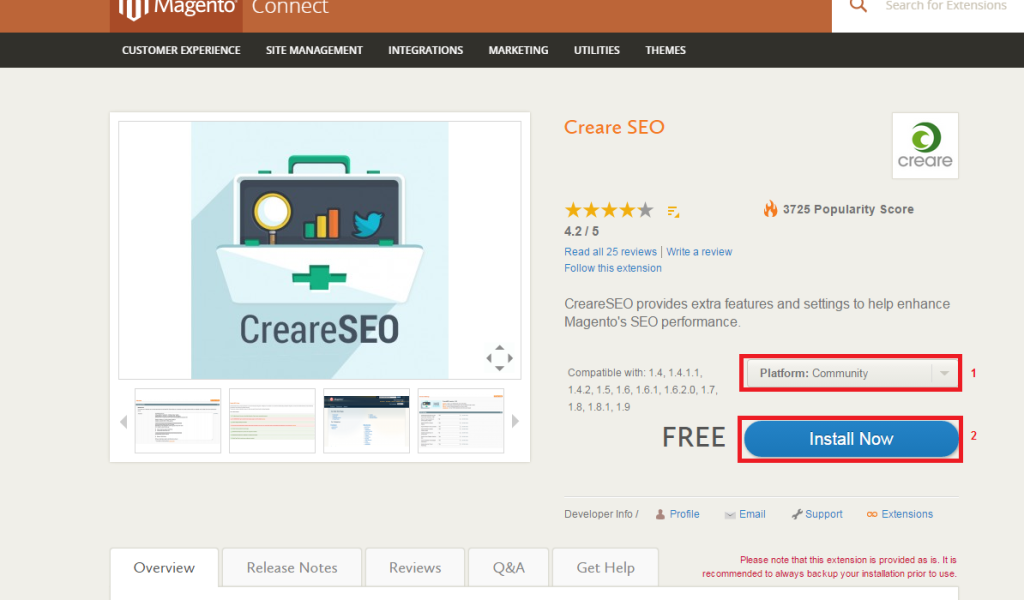The width and height of the screenshot is (1024, 600).
Task: Open the Marketing menu
Action: 518,50
